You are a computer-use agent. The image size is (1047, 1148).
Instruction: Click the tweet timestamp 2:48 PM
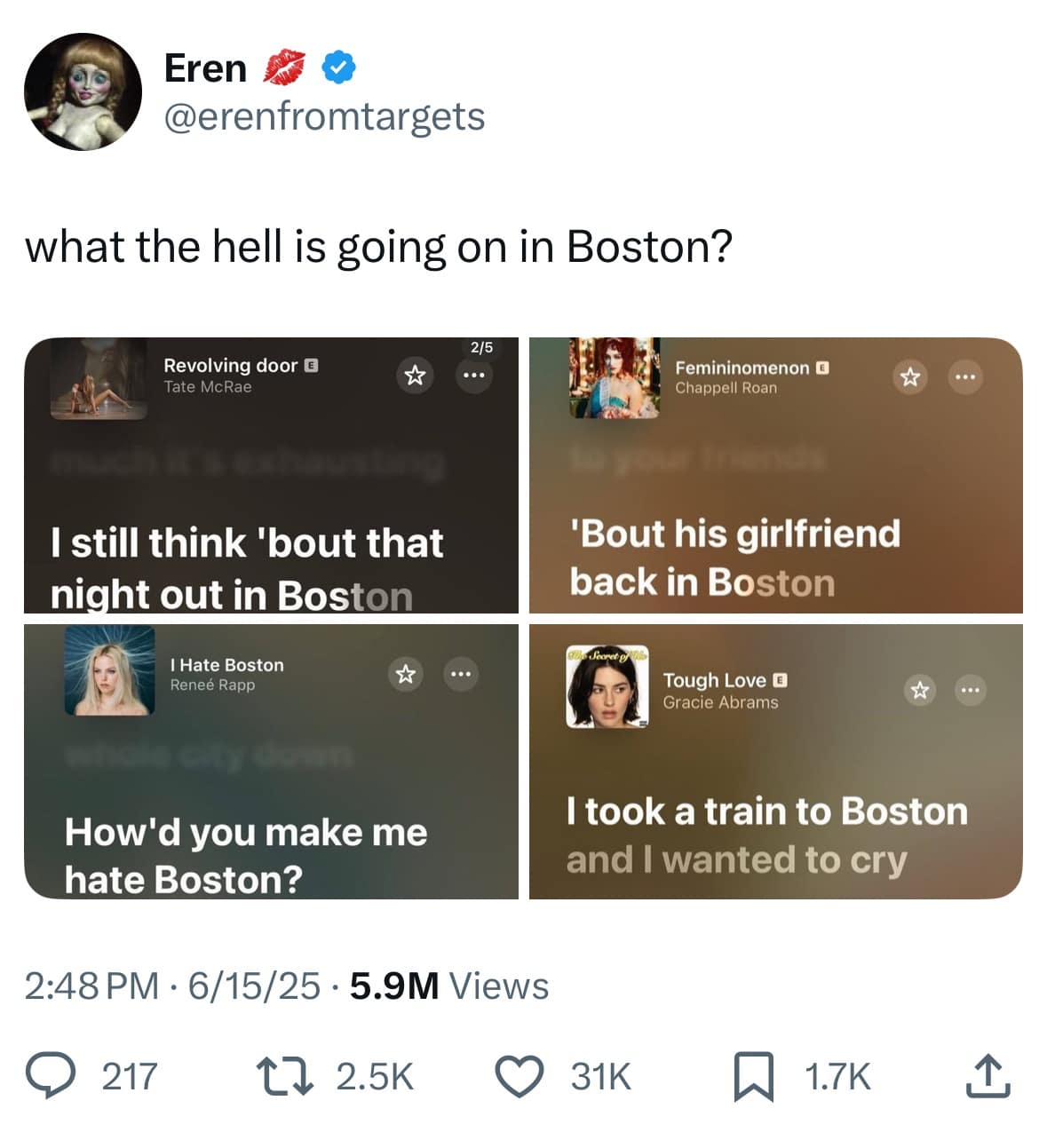(x=91, y=986)
